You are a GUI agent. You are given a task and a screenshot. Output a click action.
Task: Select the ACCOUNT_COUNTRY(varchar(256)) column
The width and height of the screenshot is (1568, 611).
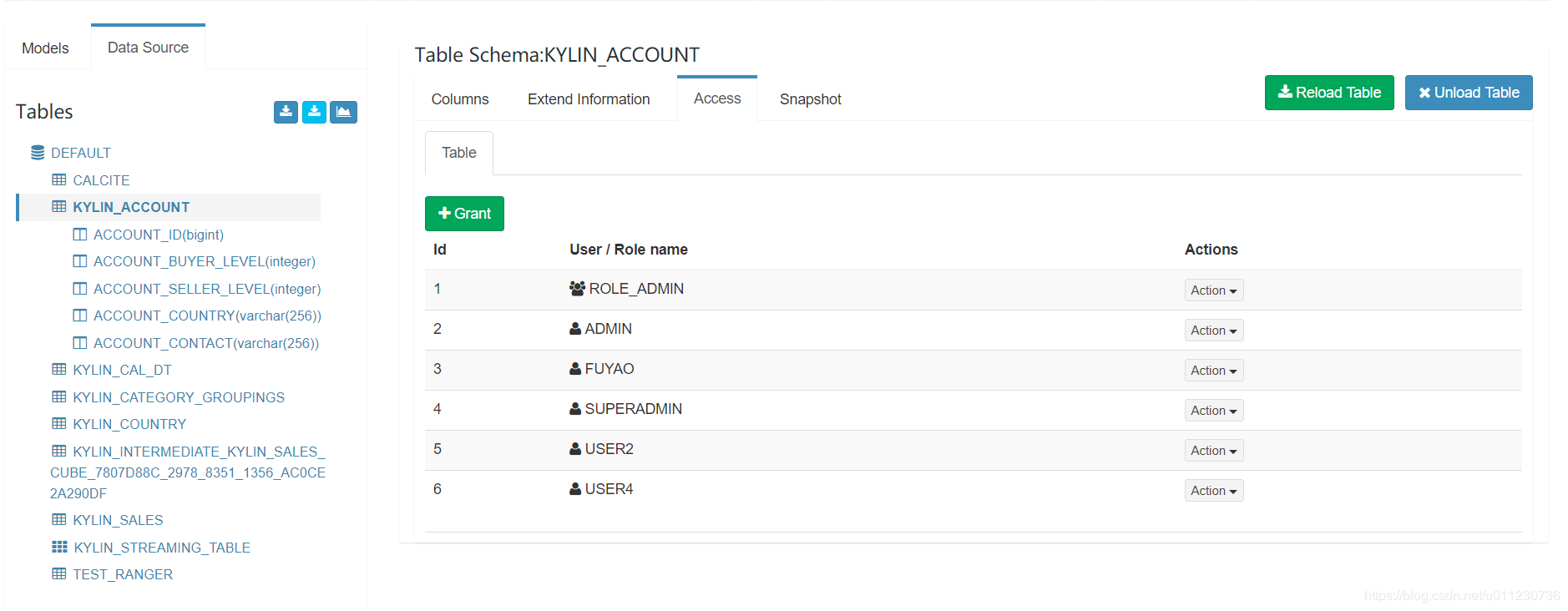click(207, 316)
